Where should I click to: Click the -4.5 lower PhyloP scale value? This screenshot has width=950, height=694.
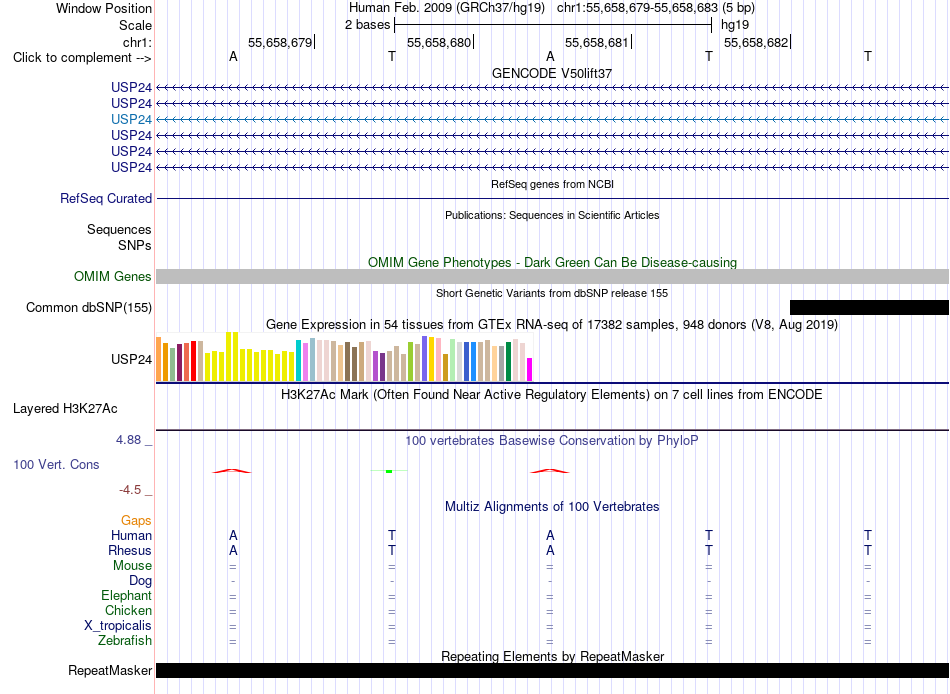130,490
